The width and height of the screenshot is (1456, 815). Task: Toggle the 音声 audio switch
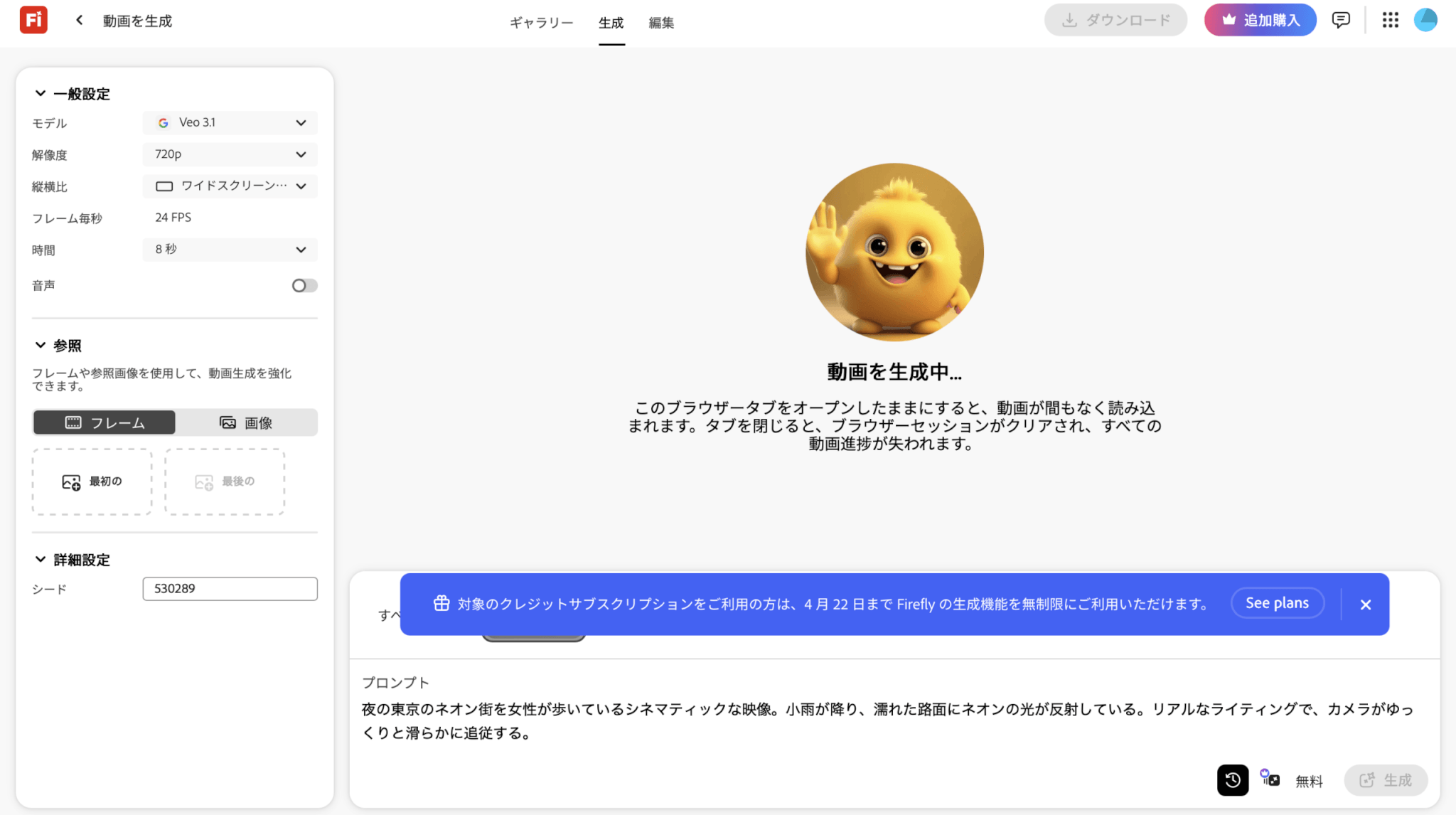[304, 285]
